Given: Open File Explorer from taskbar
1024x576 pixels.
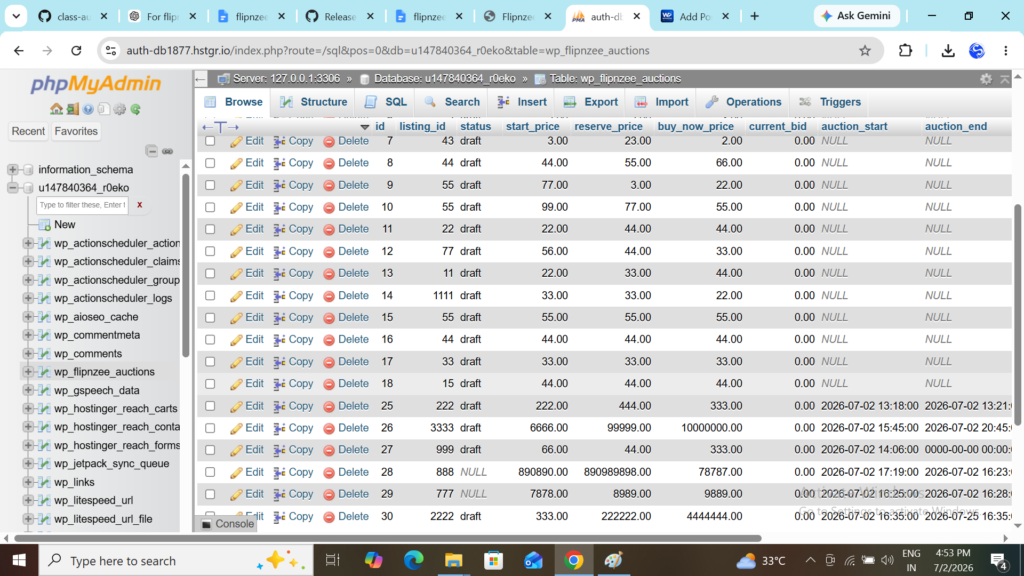Looking at the screenshot, I should pos(453,560).
